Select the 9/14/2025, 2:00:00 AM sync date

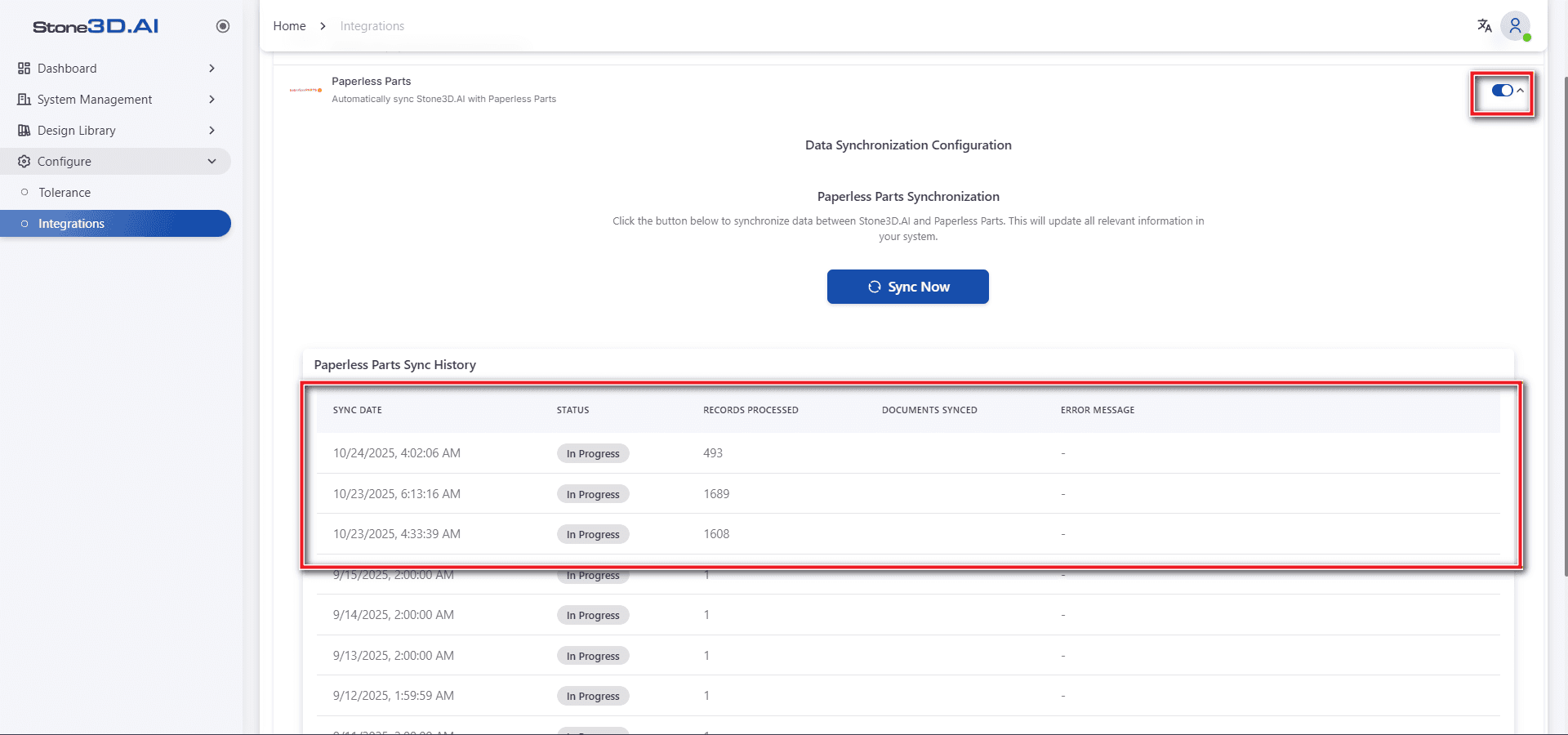pyautogui.click(x=394, y=615)
